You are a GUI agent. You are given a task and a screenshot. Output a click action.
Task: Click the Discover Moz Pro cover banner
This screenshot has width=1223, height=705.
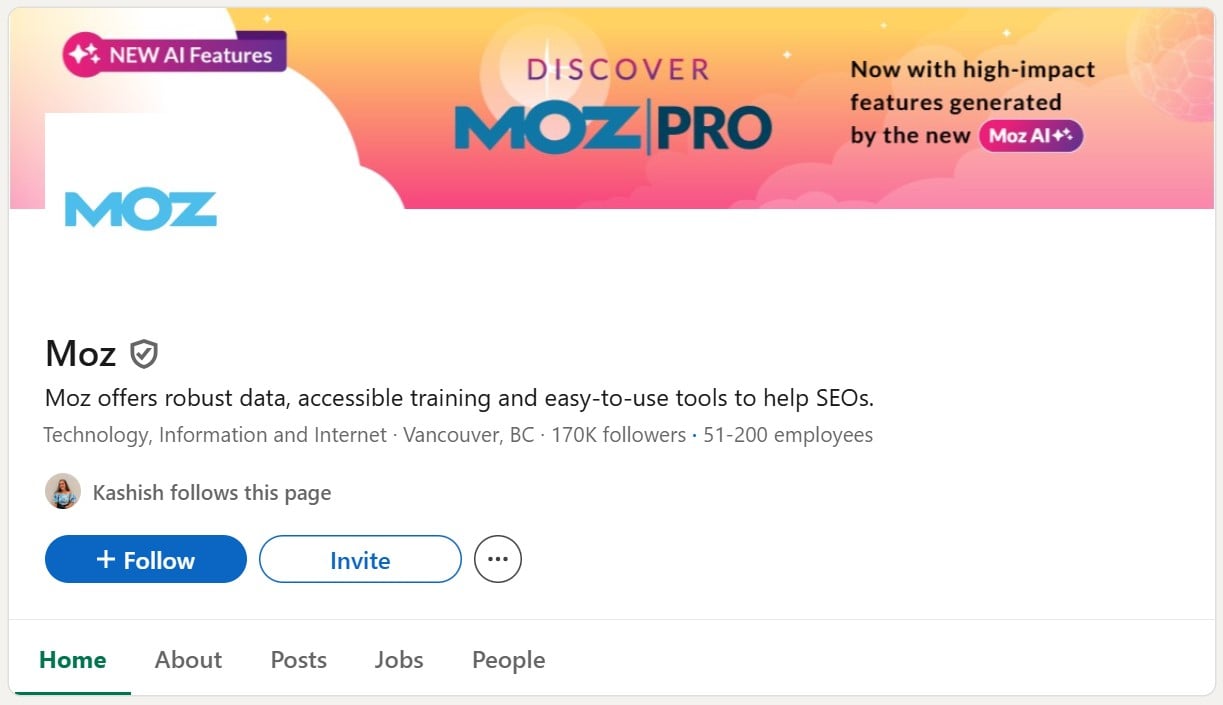[611, 108]
